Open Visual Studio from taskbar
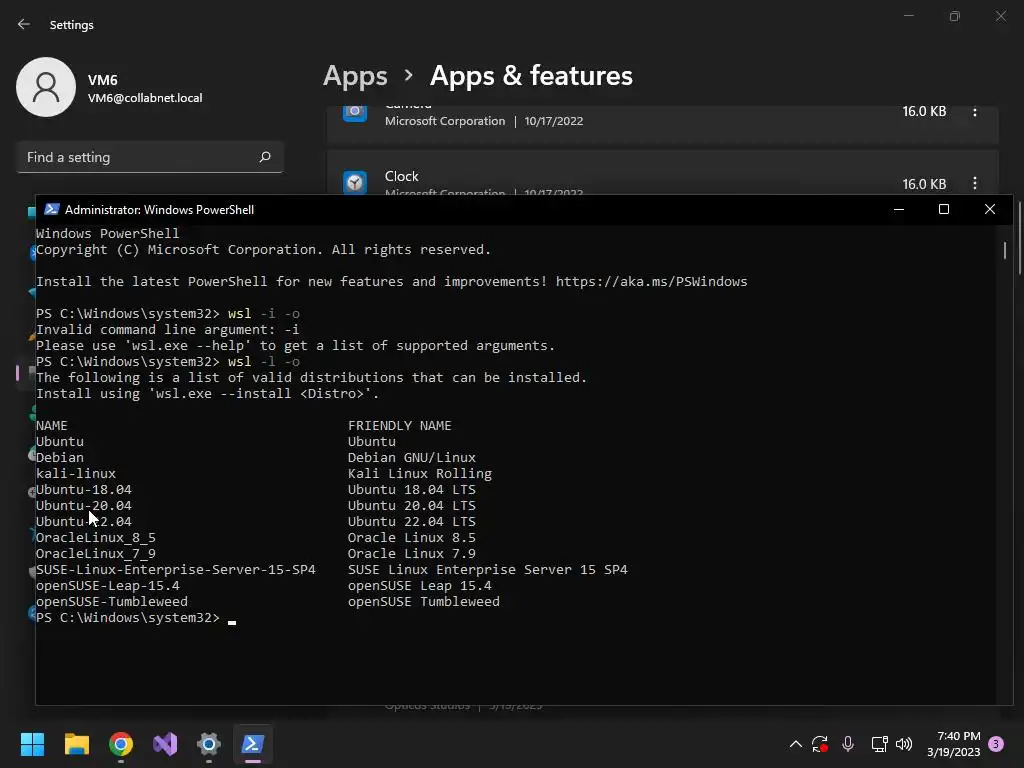1024x768 pixels. pyautogui.click(x=165, y=744)
